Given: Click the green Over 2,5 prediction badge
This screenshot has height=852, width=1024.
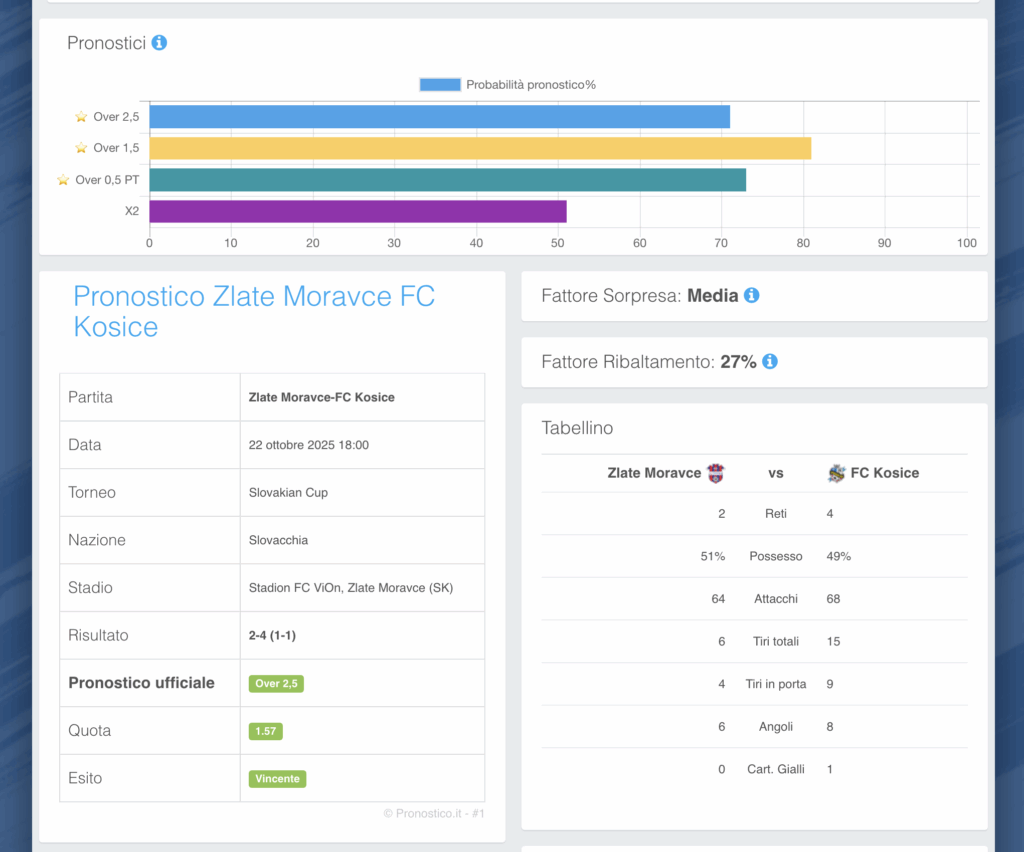Looking at the screenshot, I should click(276, 684).
